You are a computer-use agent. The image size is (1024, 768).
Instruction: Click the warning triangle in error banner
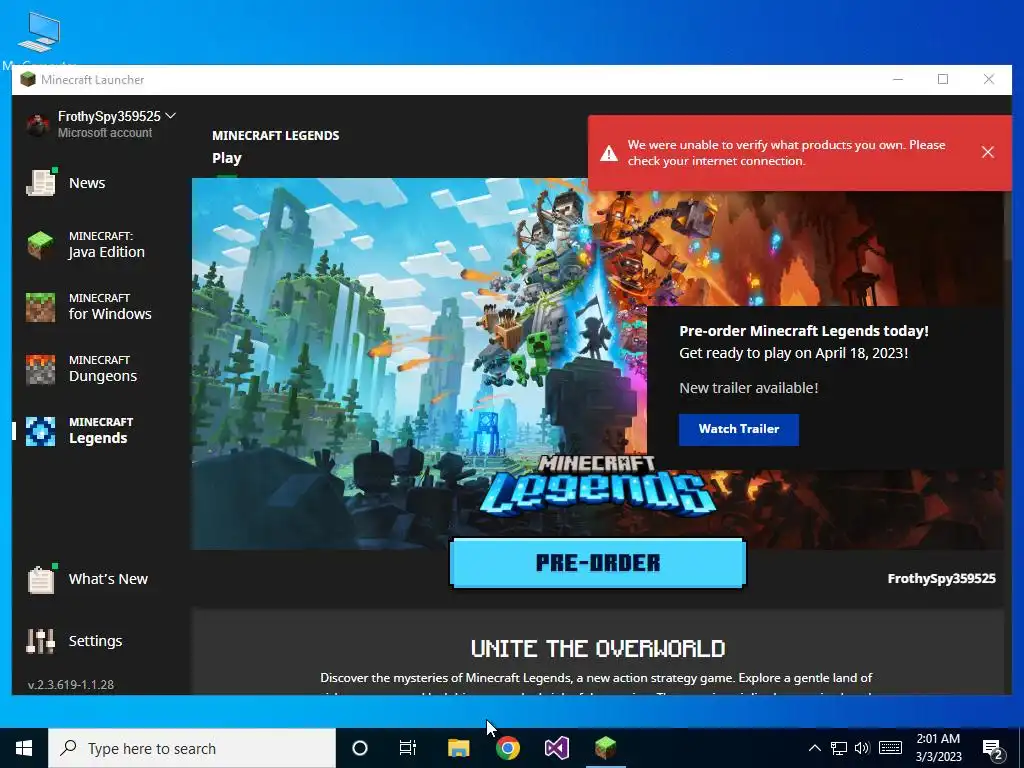[x=609, y=153]
